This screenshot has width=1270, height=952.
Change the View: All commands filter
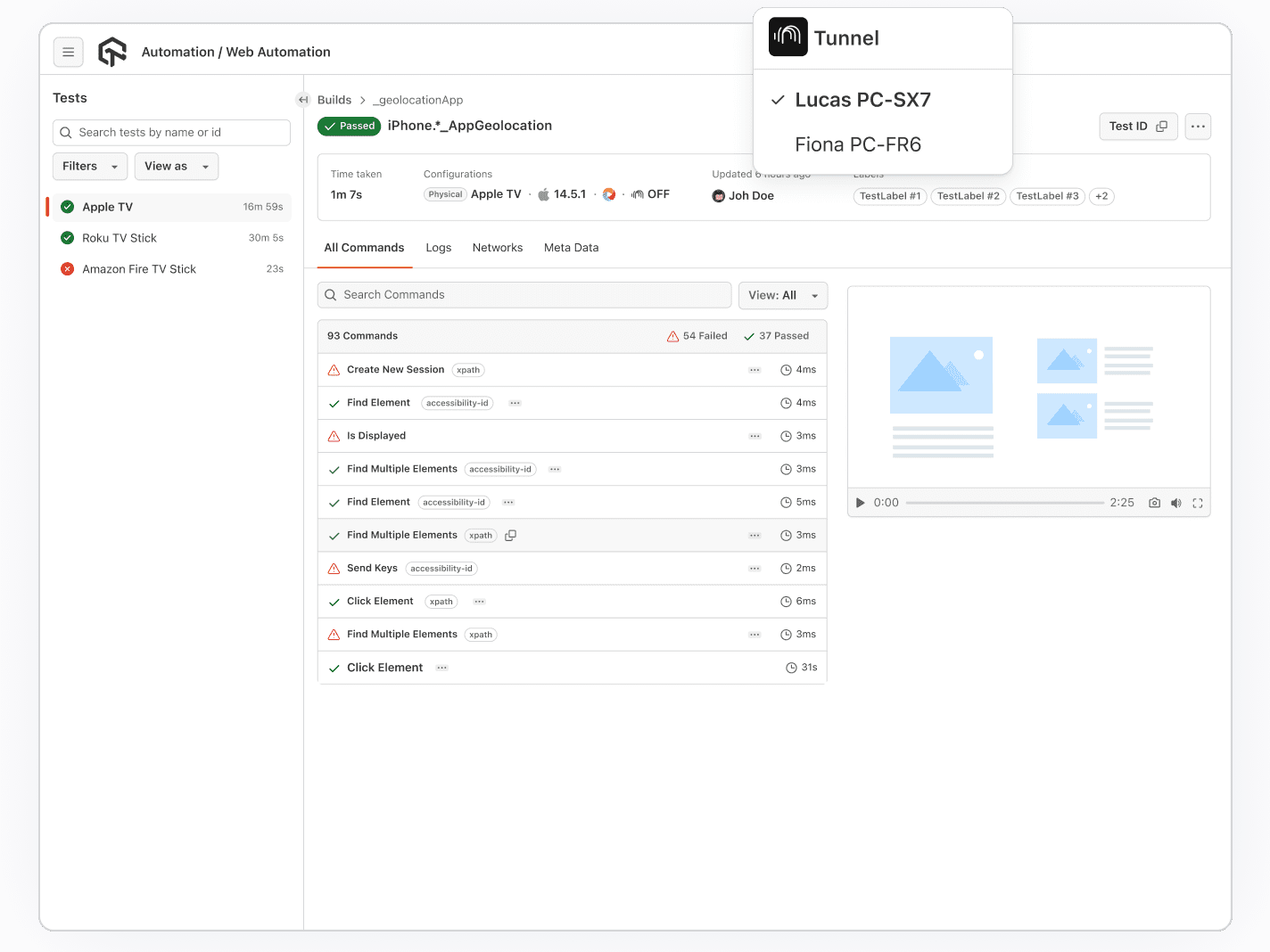point(782,295)
